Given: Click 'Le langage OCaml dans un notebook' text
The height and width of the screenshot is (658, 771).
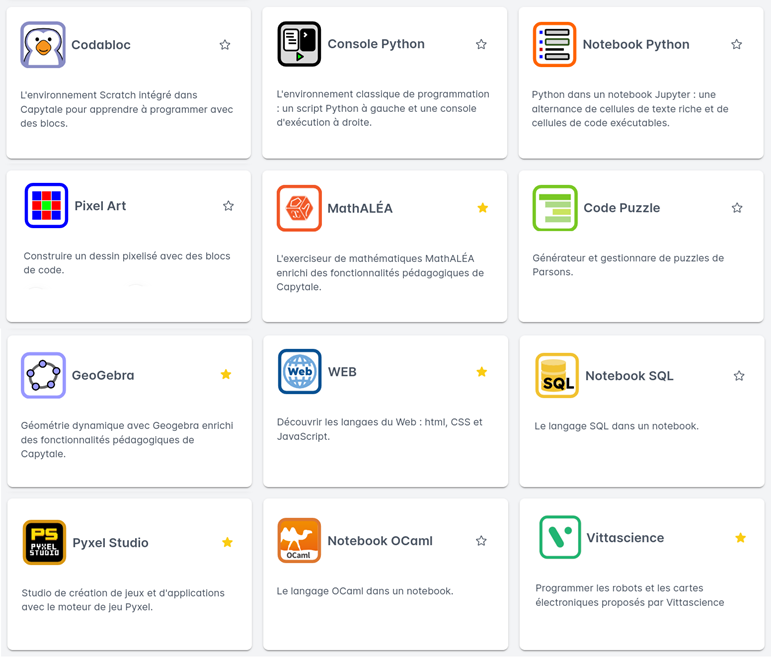Looking at the screenshot, I should pos(365,591).
